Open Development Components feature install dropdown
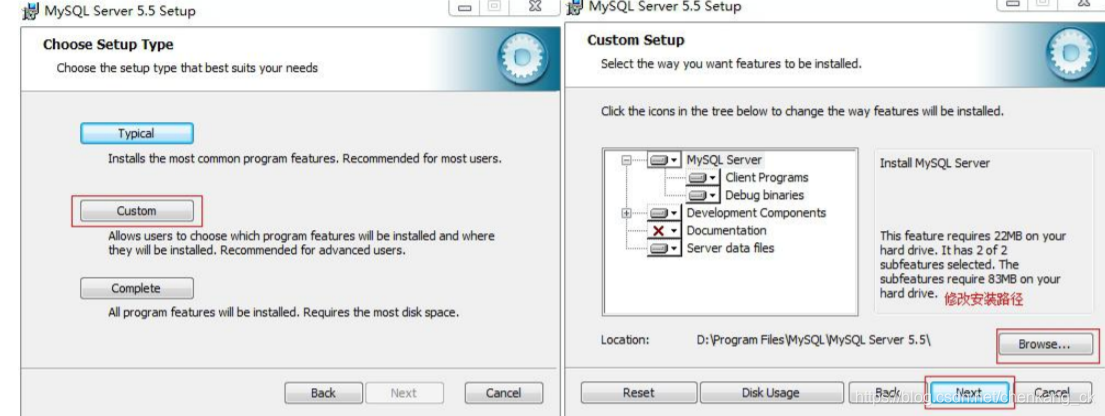1105x416 pixels. pyautogui.click(x=664, y=213)
